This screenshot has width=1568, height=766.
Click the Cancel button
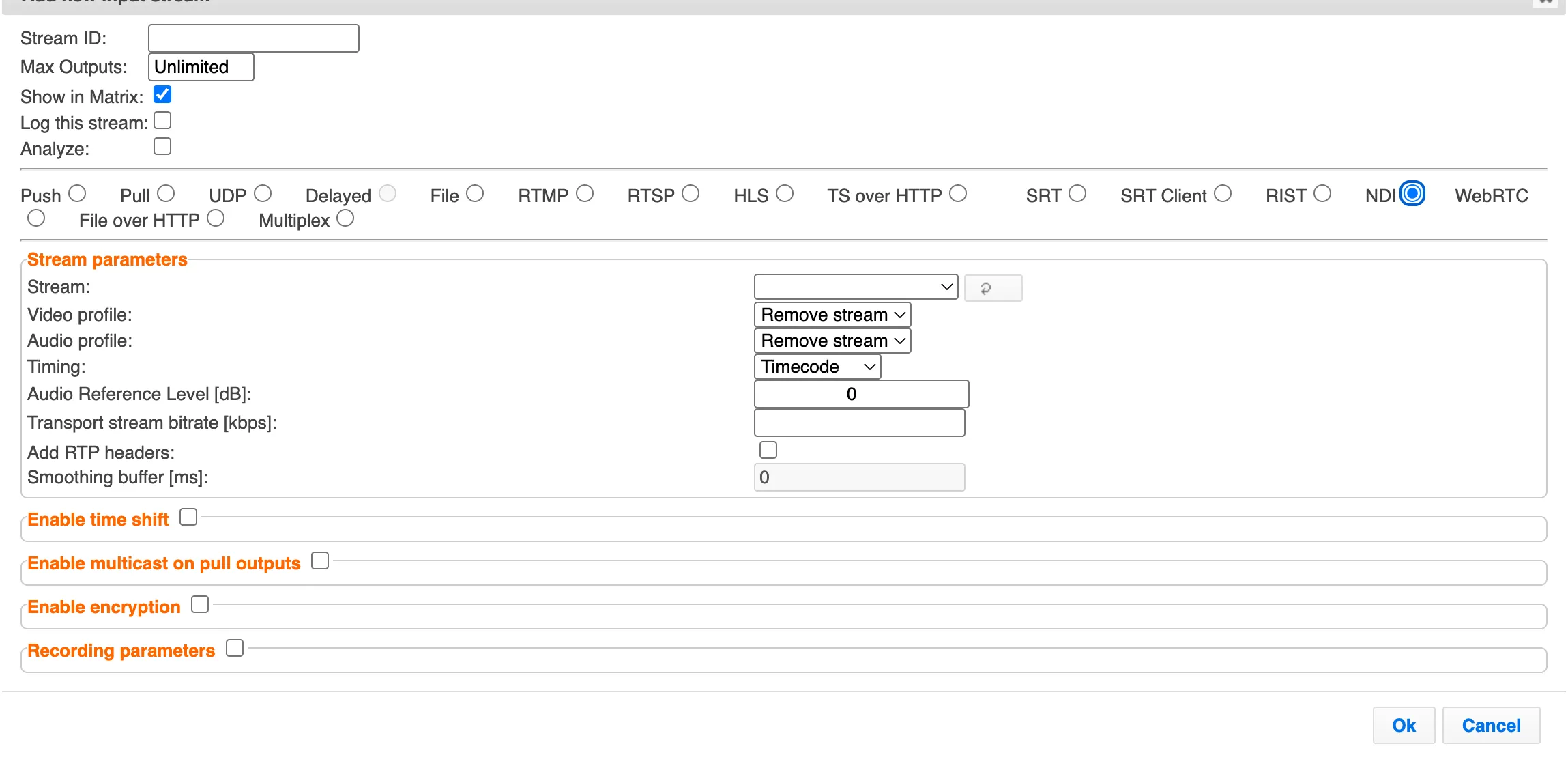[x=1491, y=725]
